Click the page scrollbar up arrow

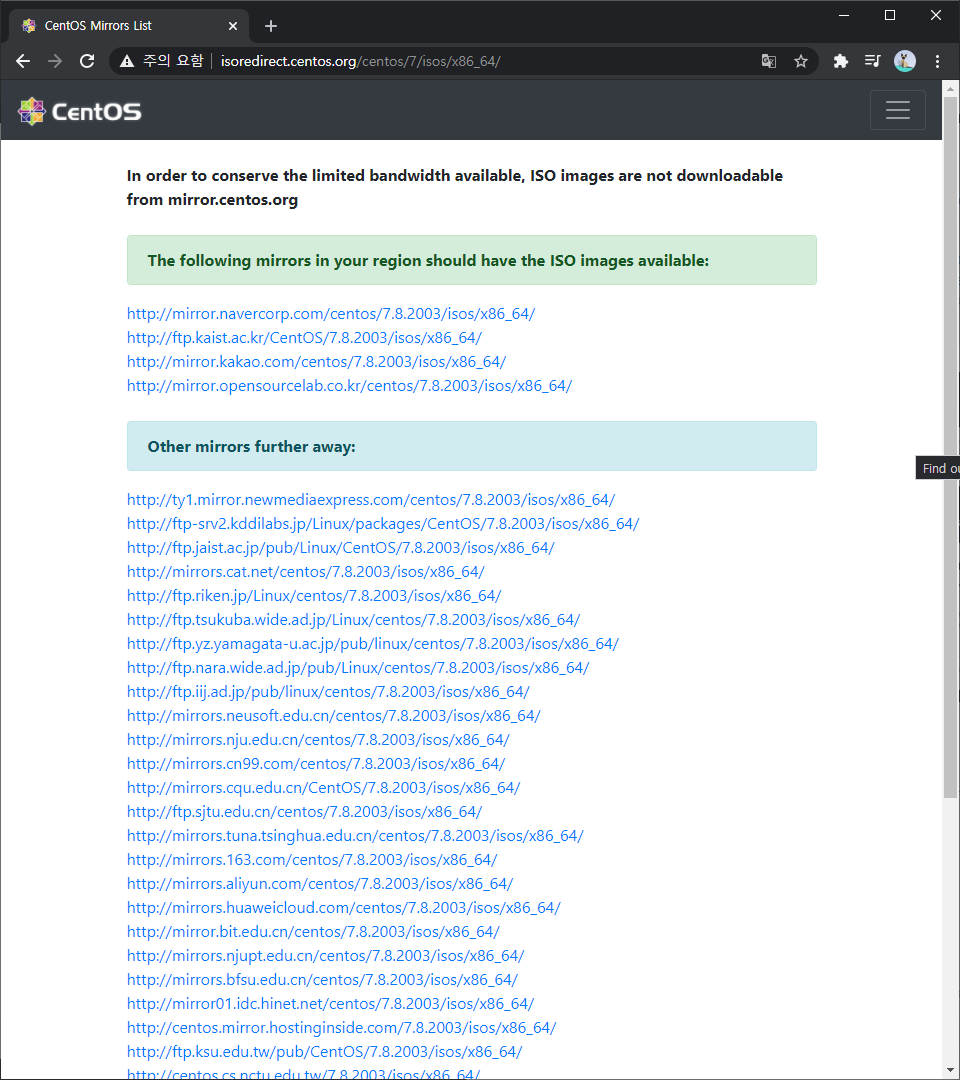pos(950,89)
